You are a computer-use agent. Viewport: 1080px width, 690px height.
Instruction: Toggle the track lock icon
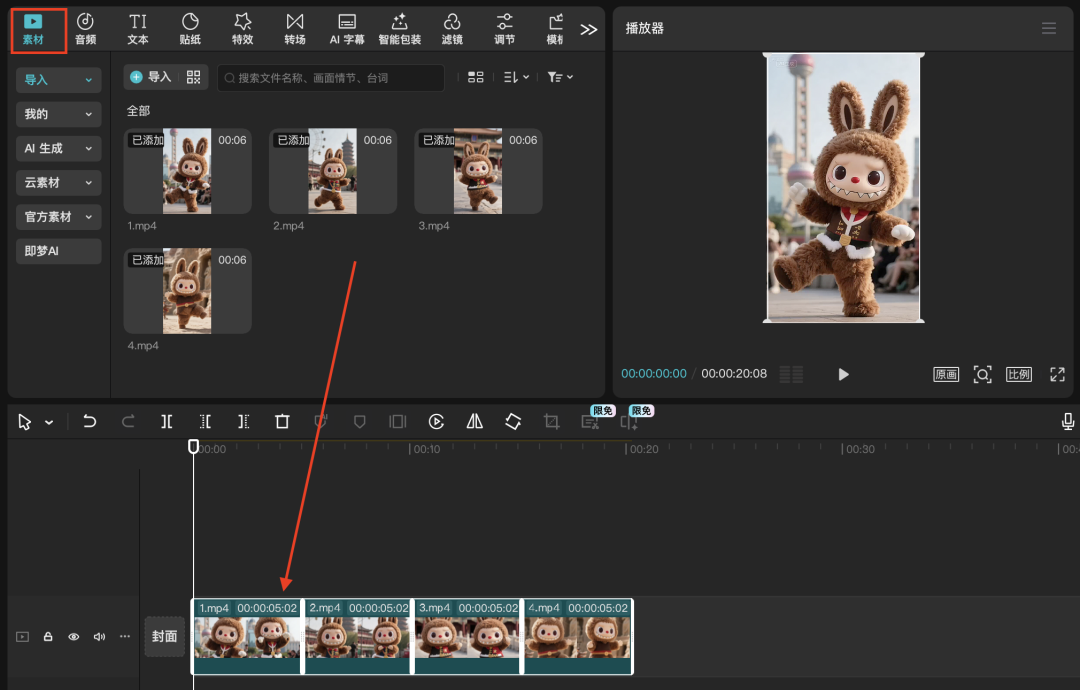click(x=48, y=637)
